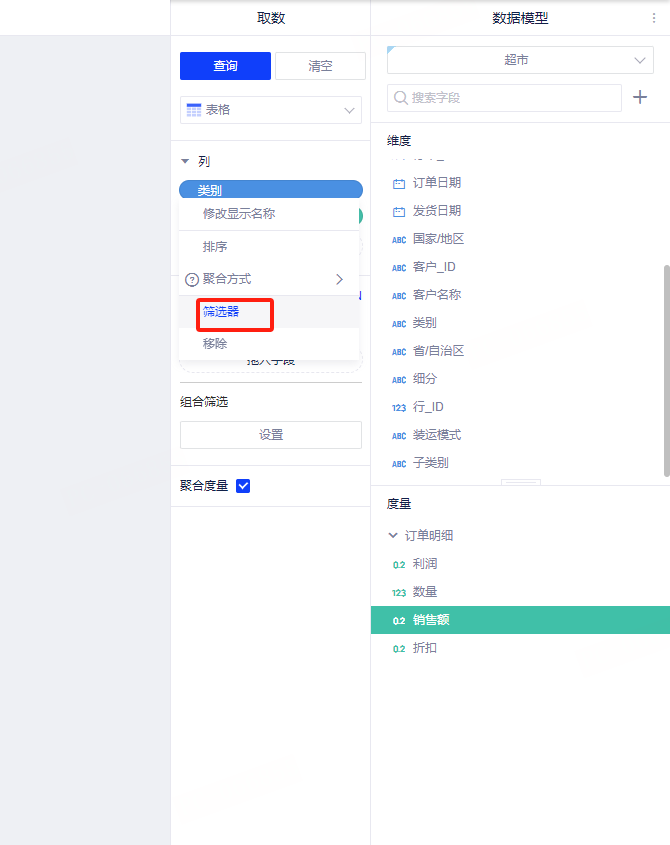Choose 排序 from the context menu
670x845 pixels.
click(x=215, y=247)
